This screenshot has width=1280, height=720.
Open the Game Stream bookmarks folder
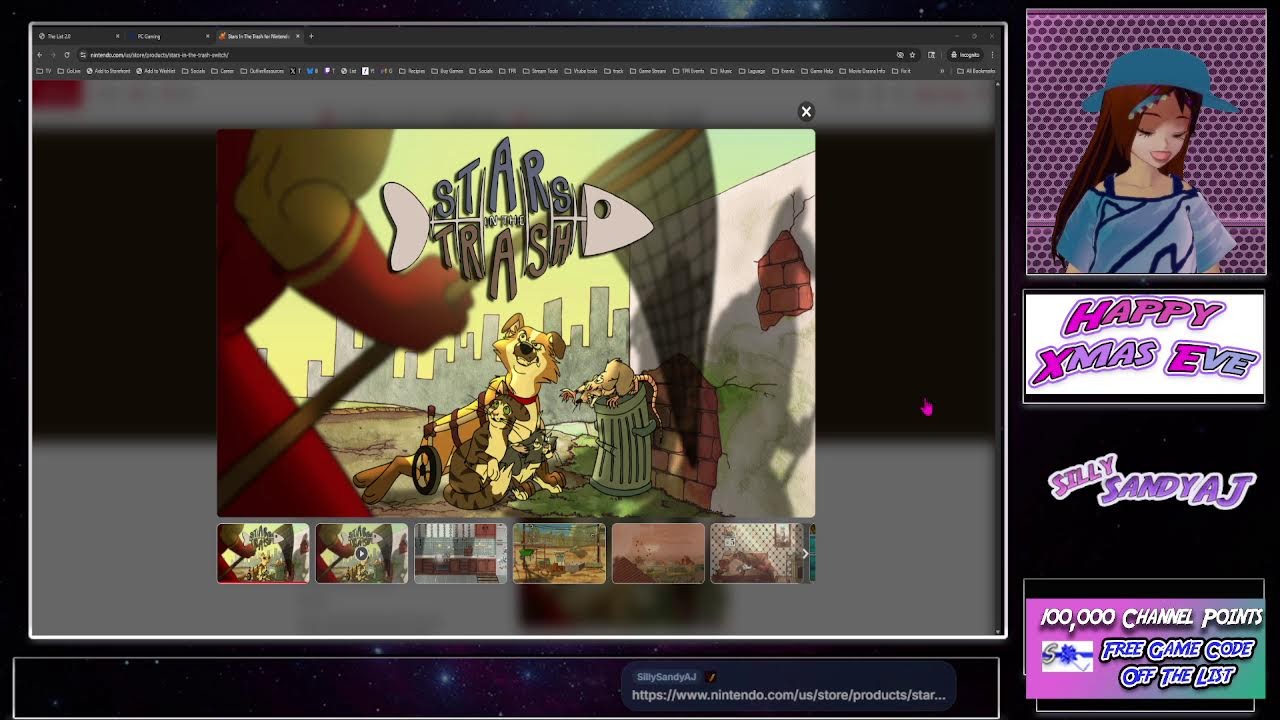[x=648, y=71]
